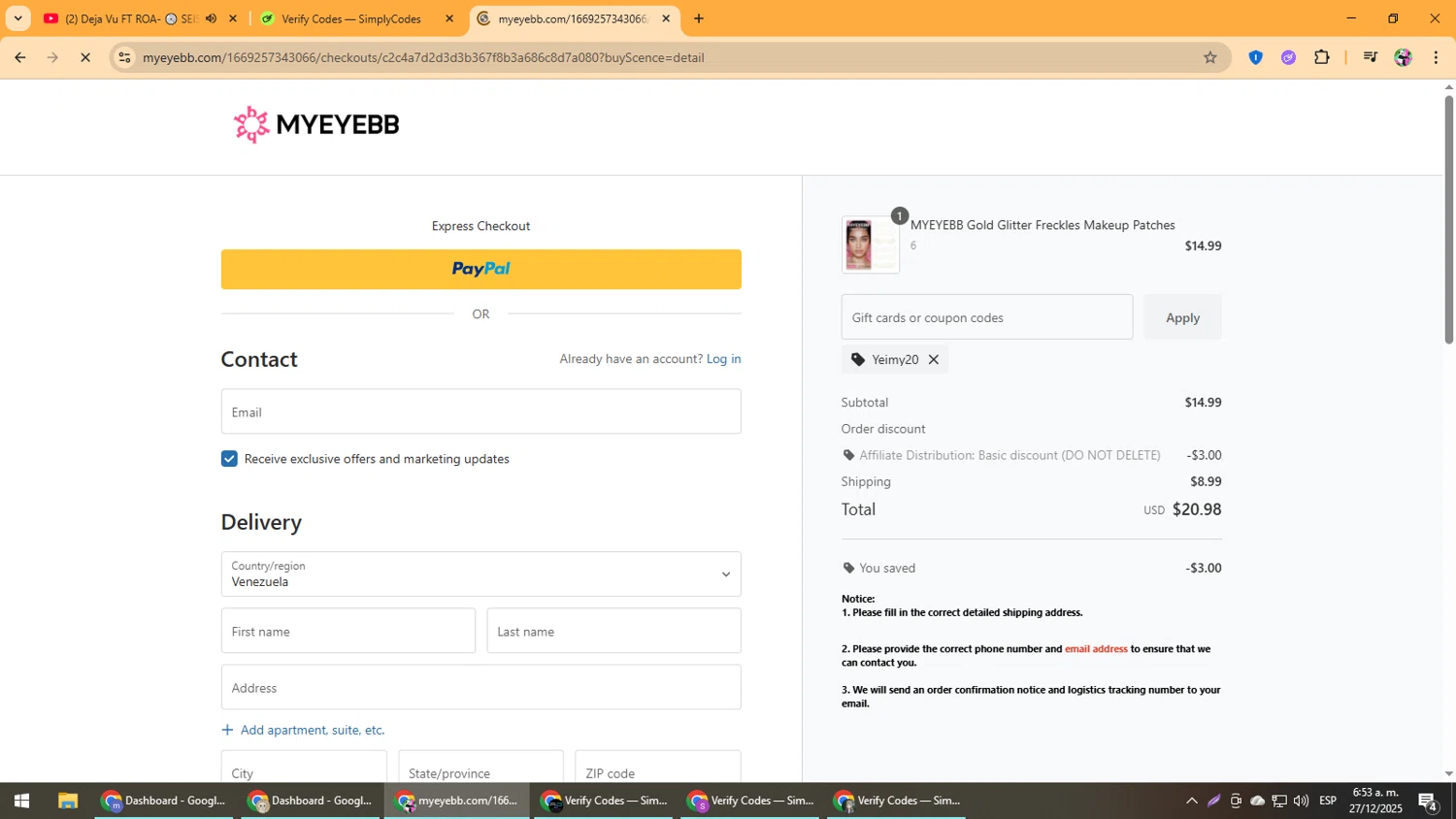Open the Chrome profile avatar

coord(1403,57)
